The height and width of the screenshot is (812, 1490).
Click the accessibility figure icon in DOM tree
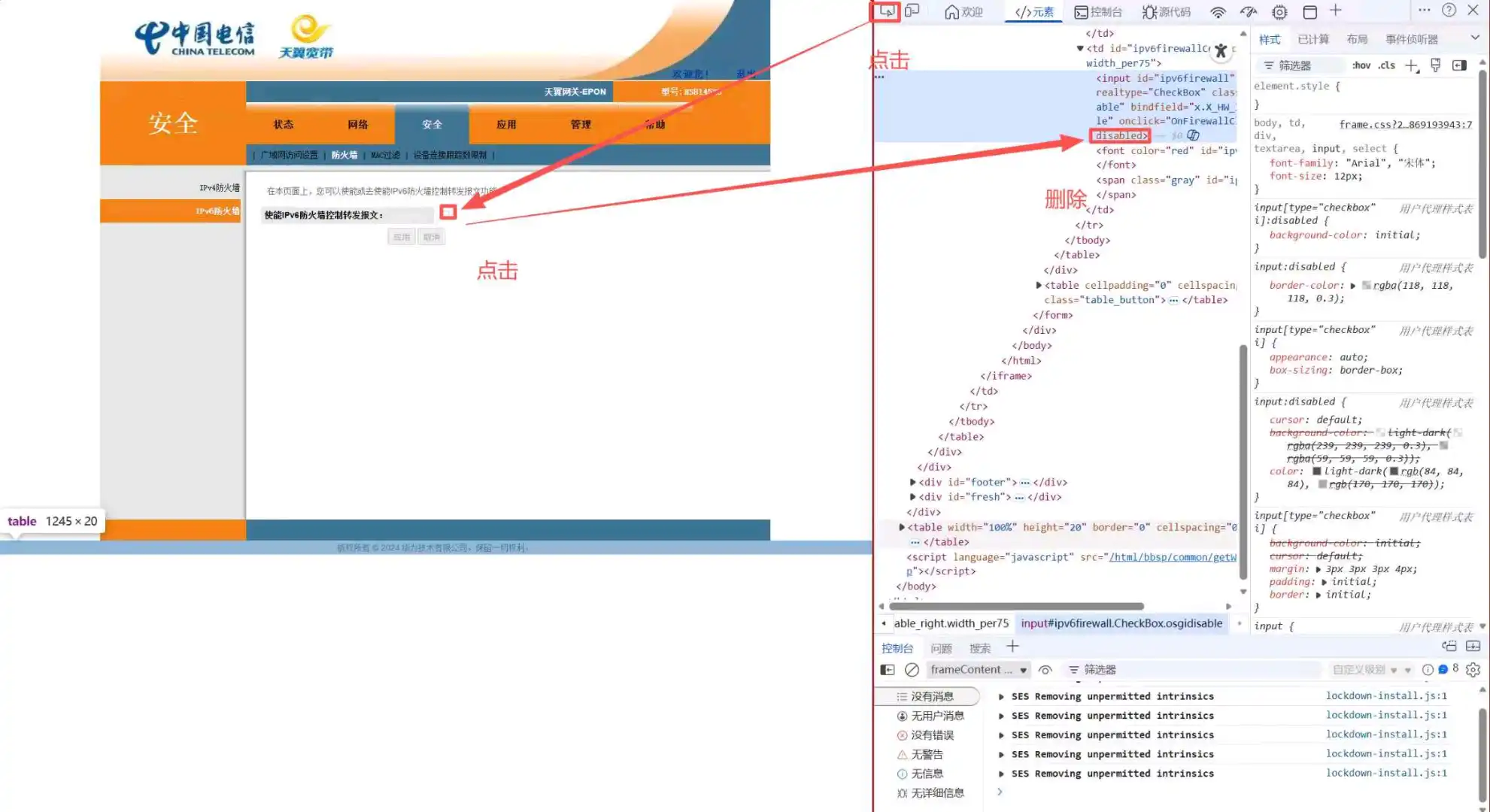click(x=1221, y=50)
